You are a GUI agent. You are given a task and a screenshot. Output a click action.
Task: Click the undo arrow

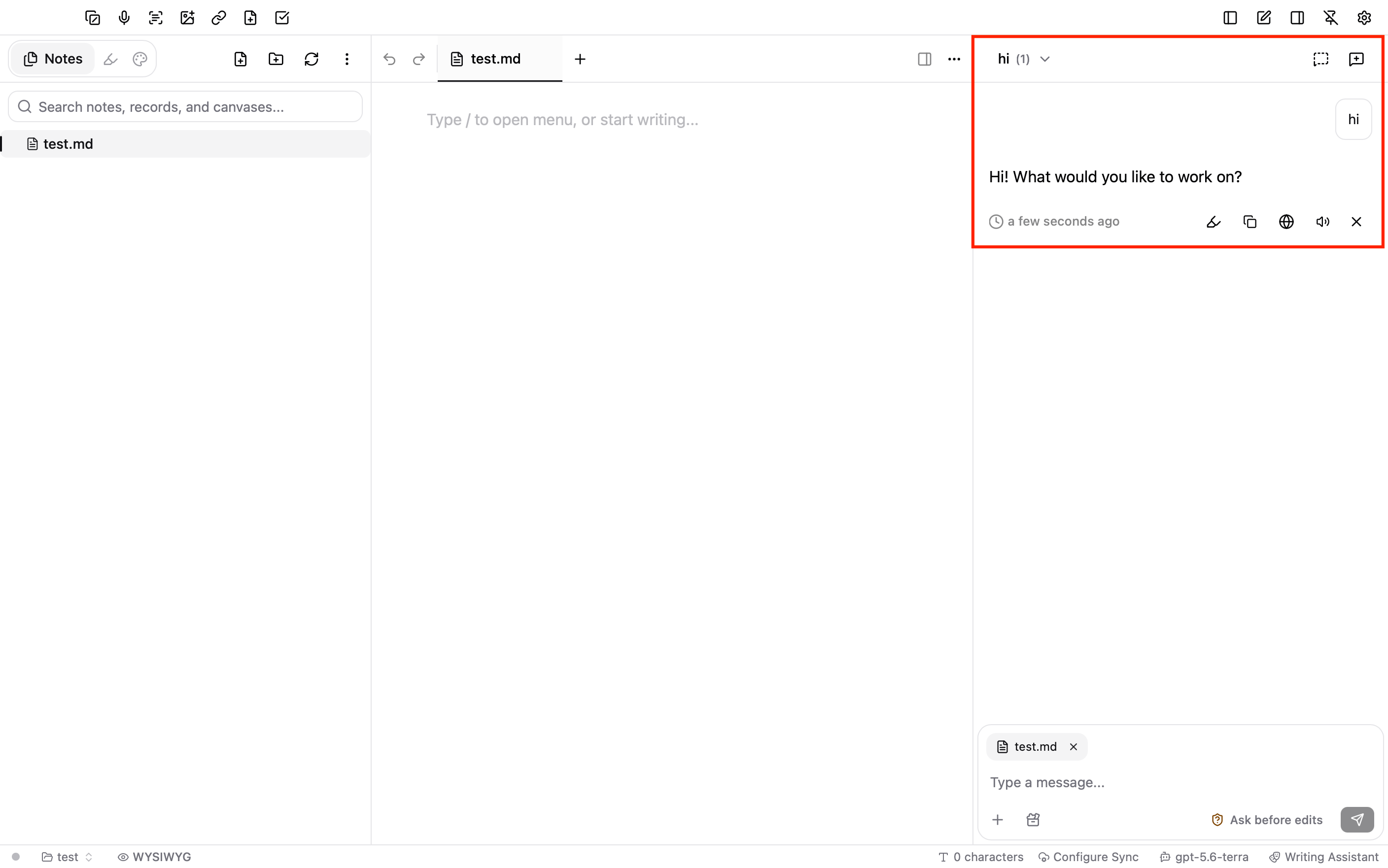[x=389, y=59]
